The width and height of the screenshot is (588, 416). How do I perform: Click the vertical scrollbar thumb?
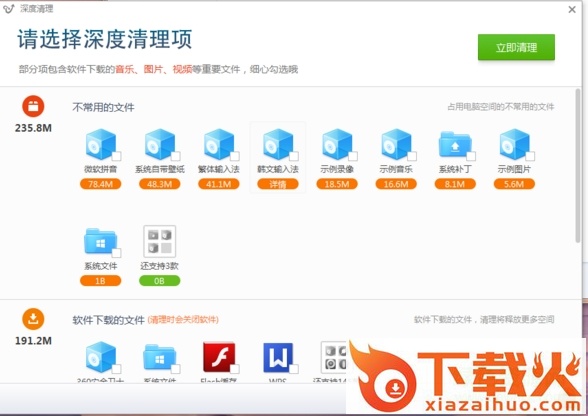click(x=578, y=165)
